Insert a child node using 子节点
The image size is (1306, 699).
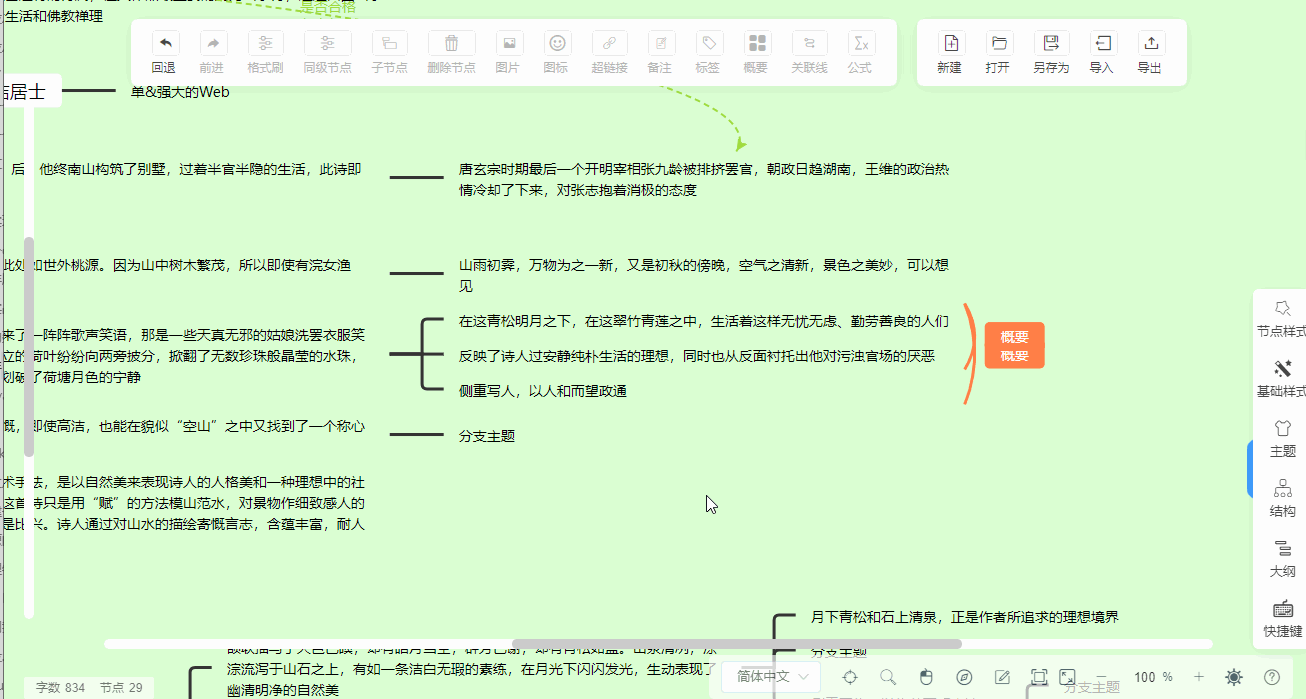(x=389, y=52)
